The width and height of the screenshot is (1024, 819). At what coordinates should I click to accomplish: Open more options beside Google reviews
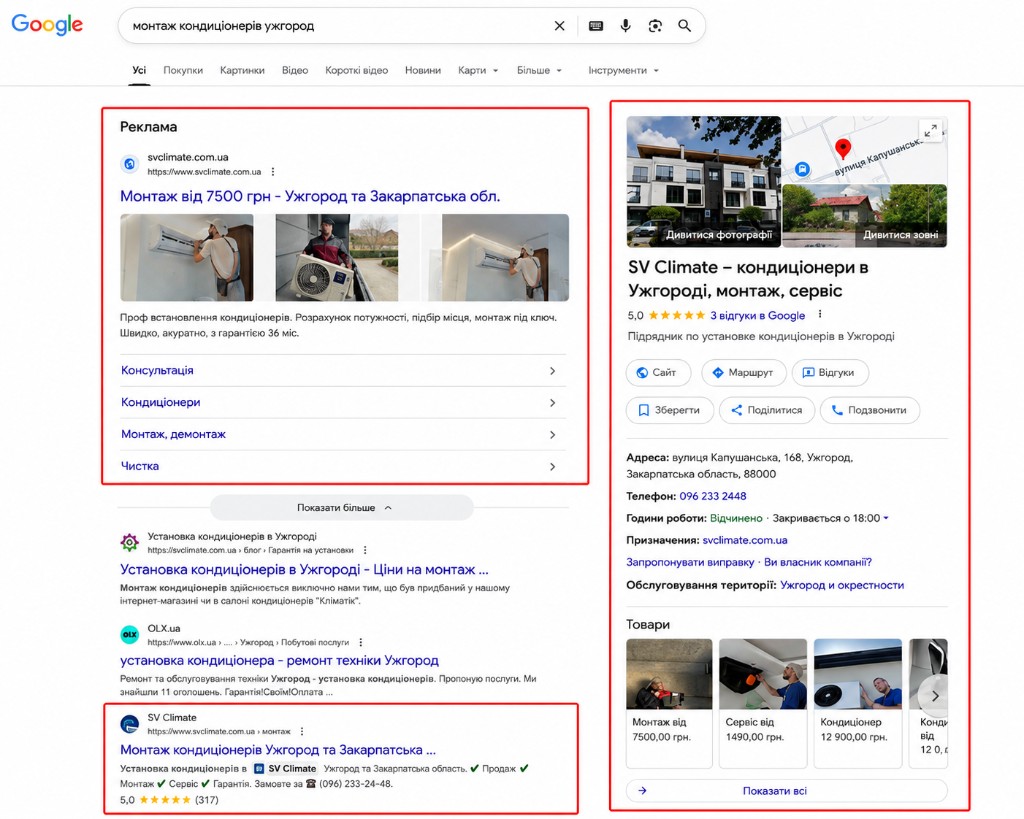pos(820,315)
